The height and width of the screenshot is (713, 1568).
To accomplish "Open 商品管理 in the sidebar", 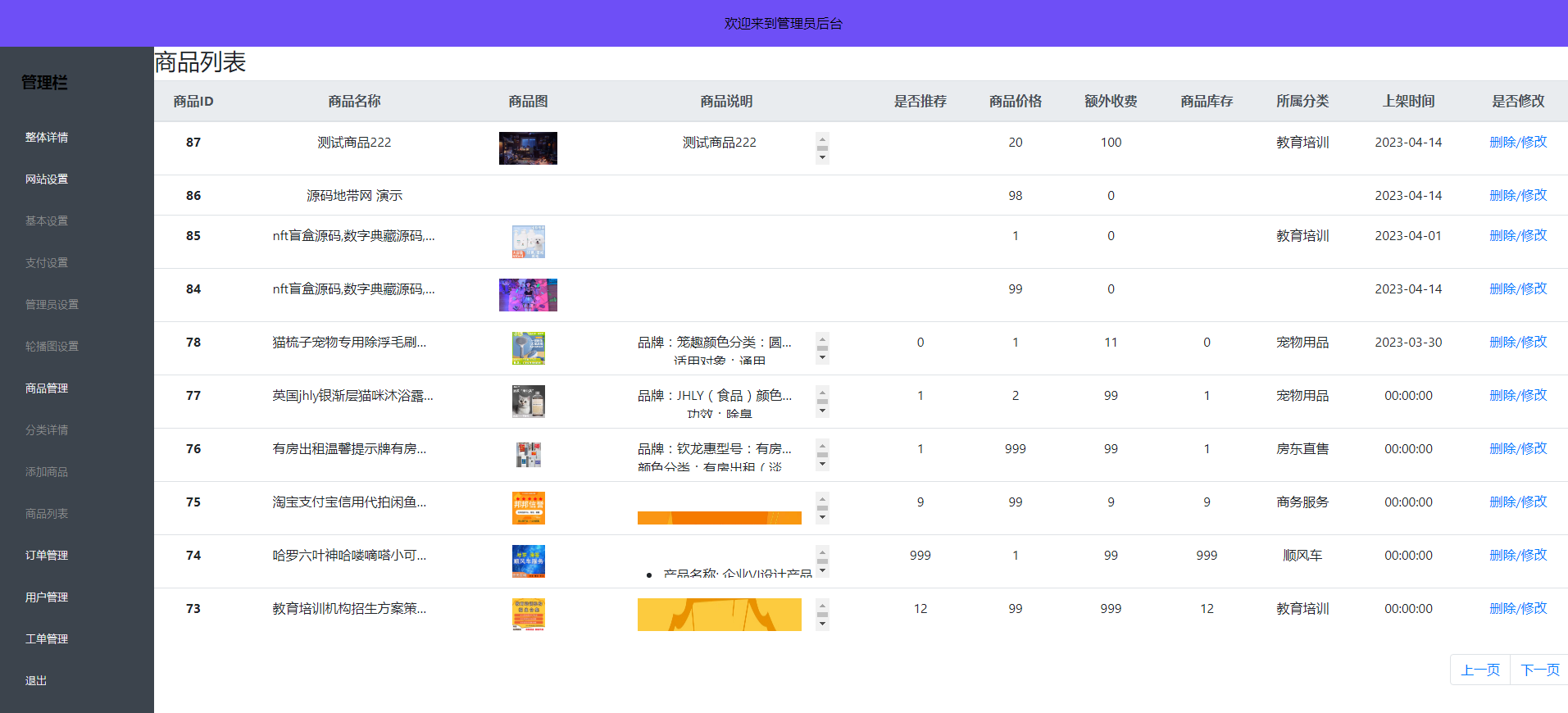I will [47, 388].
